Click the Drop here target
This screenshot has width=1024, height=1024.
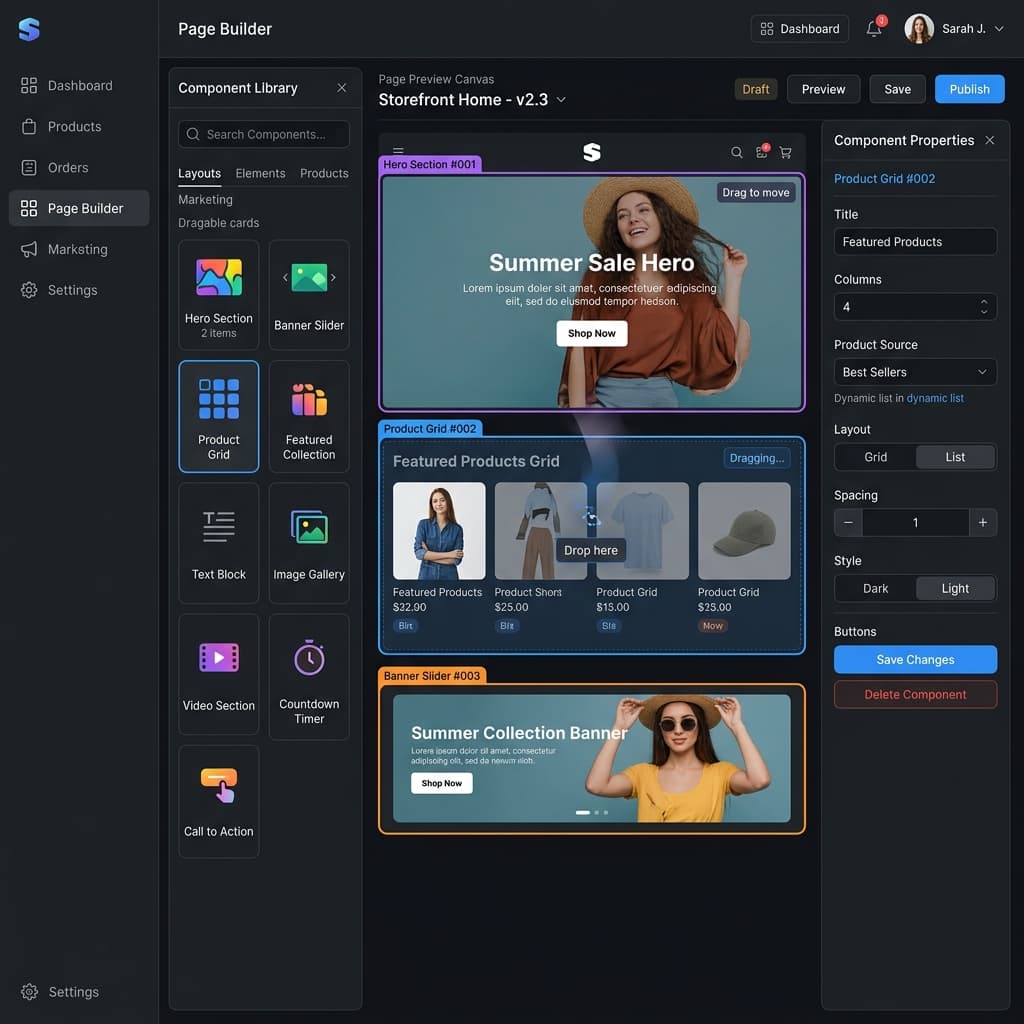coord(591,551)
